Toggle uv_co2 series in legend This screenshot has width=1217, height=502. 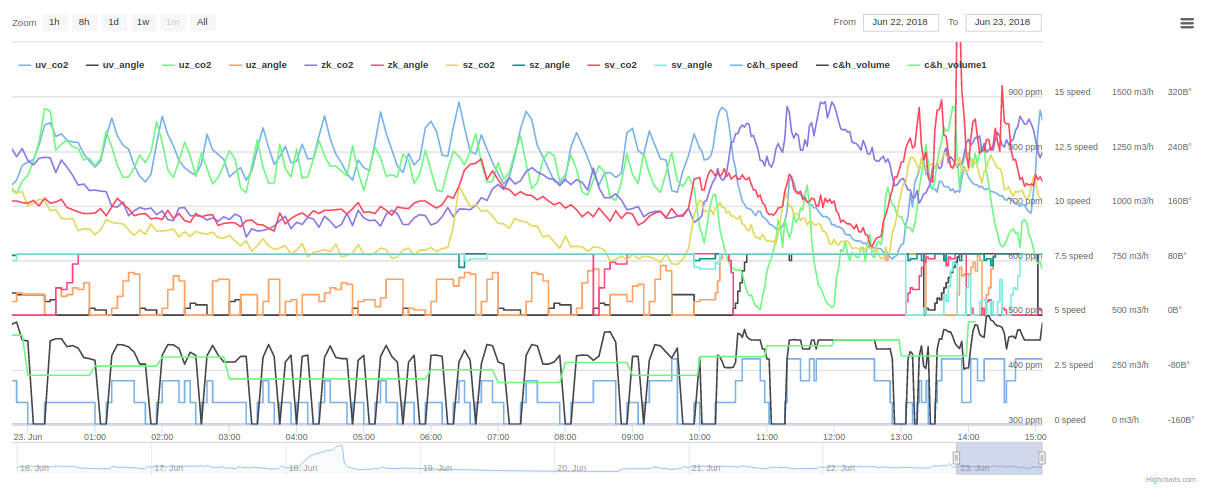tap(51, 65)
